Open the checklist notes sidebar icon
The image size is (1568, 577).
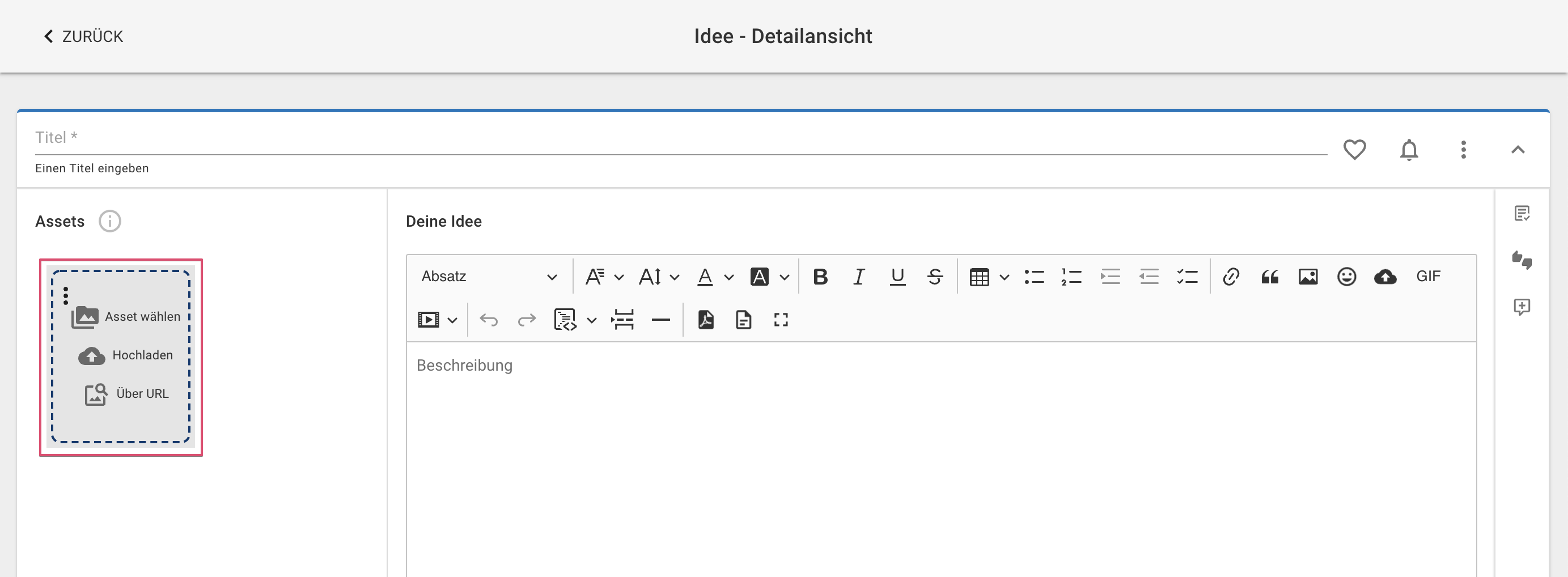[x=1522, y=214]
